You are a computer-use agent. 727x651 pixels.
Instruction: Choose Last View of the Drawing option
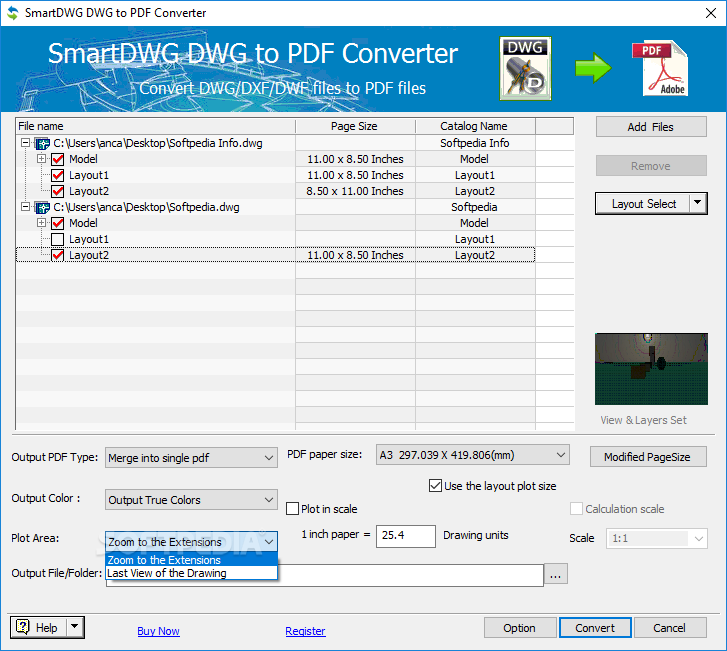(191, 573)
